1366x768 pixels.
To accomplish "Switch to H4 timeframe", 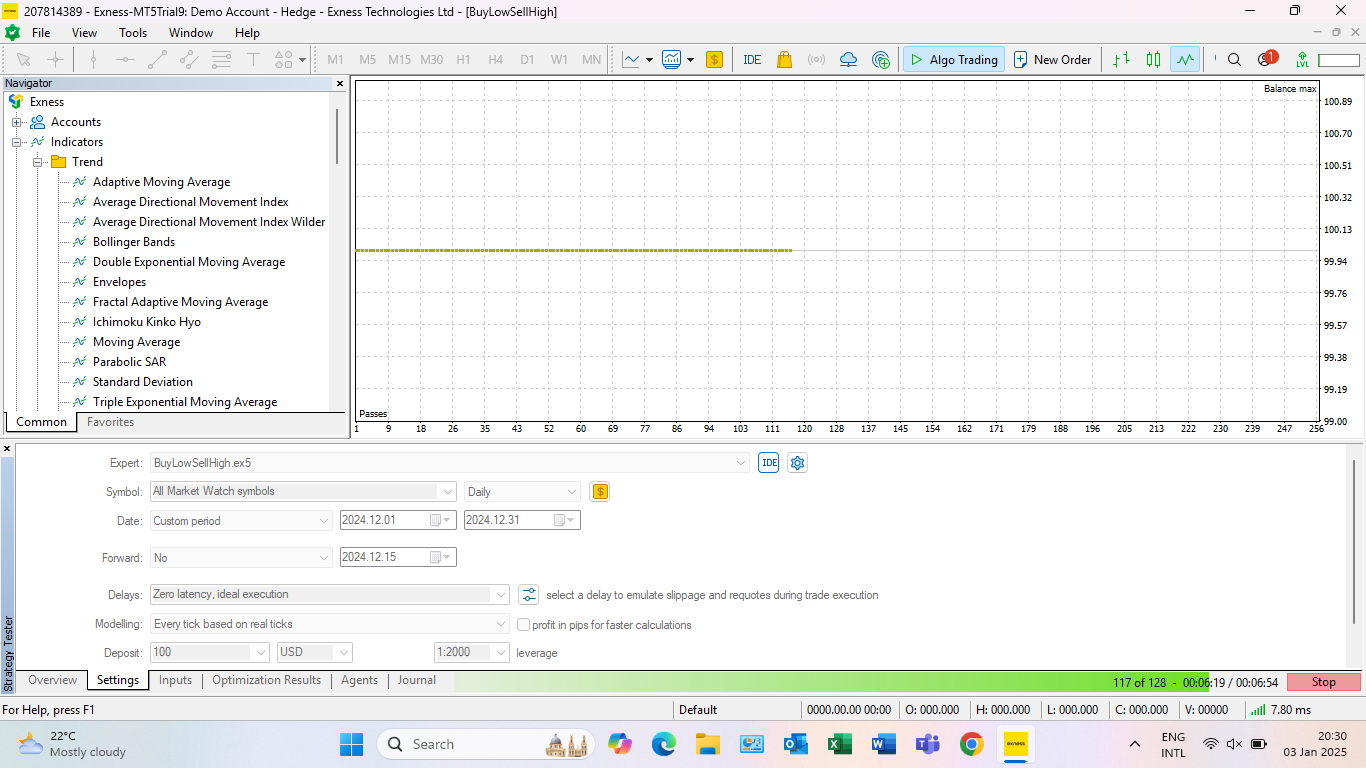I will pos(495,60).
